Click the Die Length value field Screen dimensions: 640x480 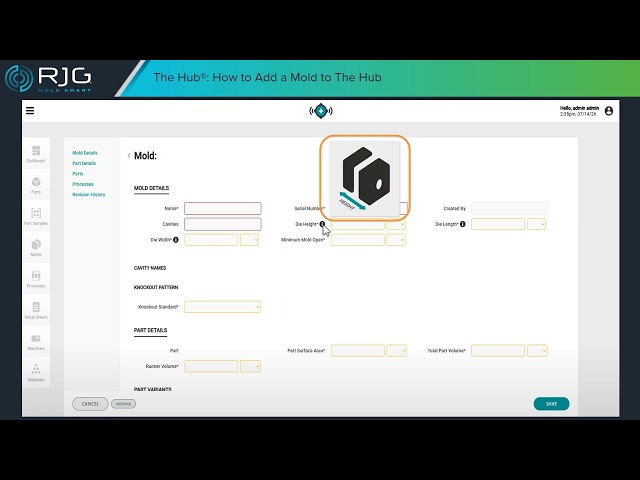tap(498, 224)
